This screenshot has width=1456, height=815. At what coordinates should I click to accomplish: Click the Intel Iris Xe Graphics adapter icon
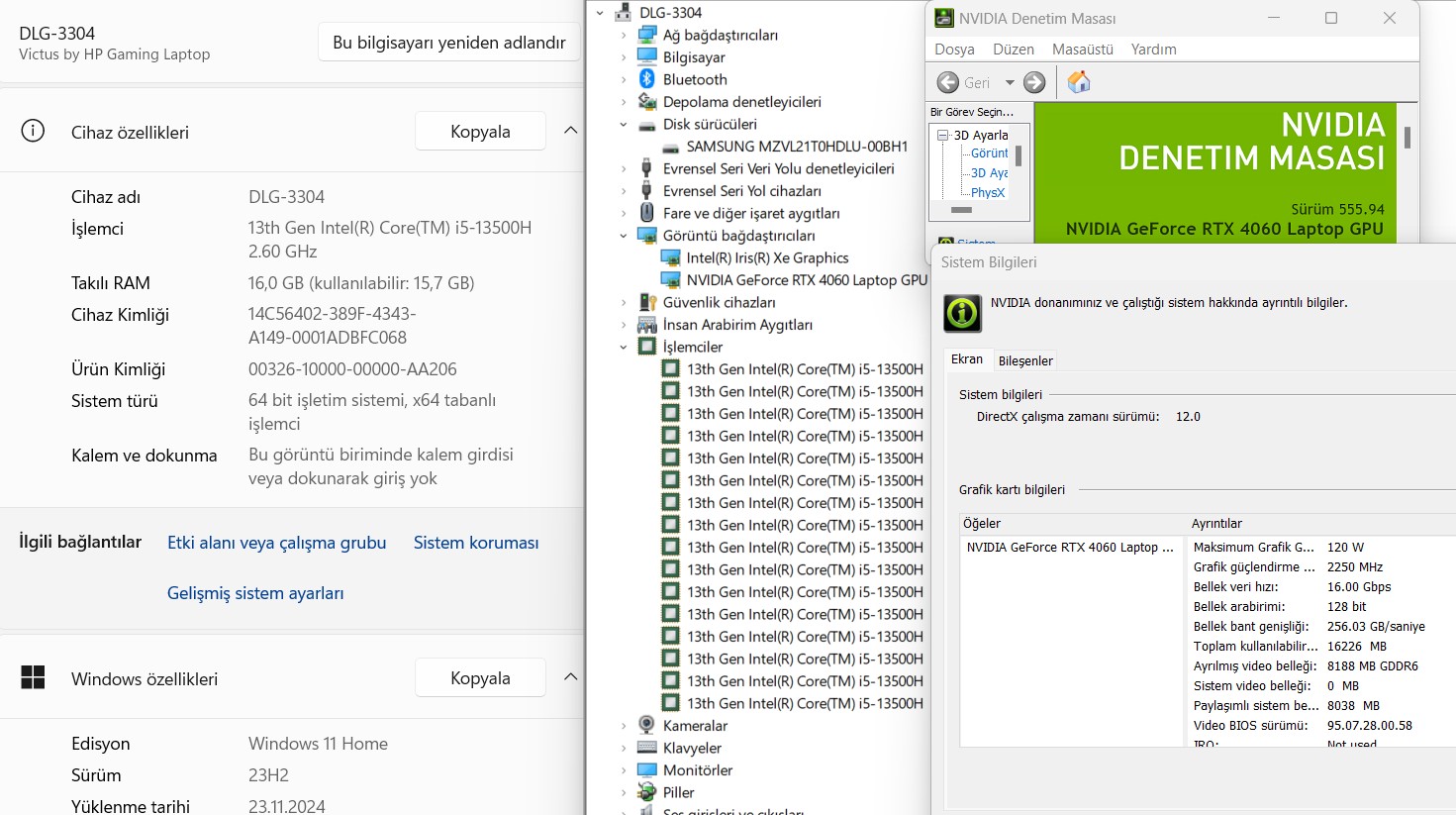[670, 257]
